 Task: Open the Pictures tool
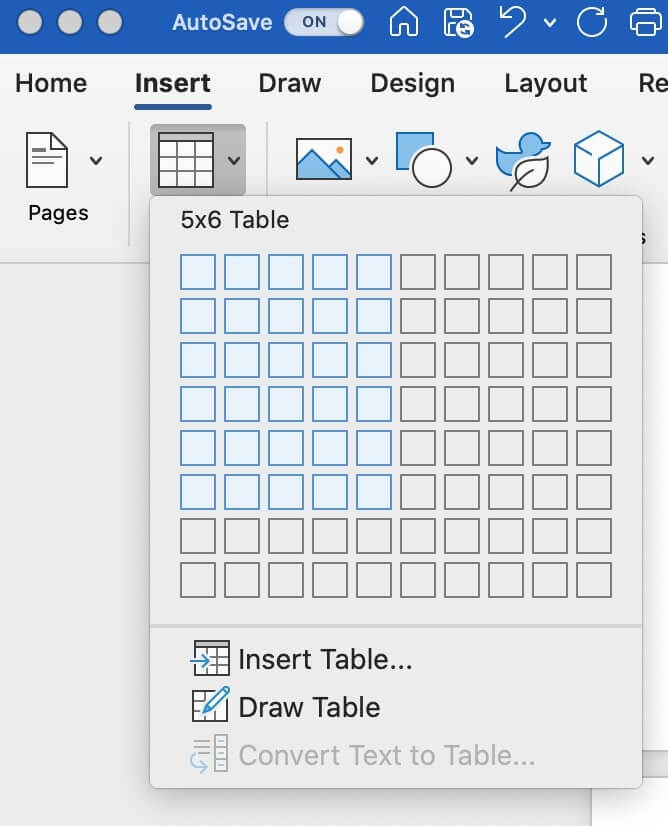tap(325, 158)
